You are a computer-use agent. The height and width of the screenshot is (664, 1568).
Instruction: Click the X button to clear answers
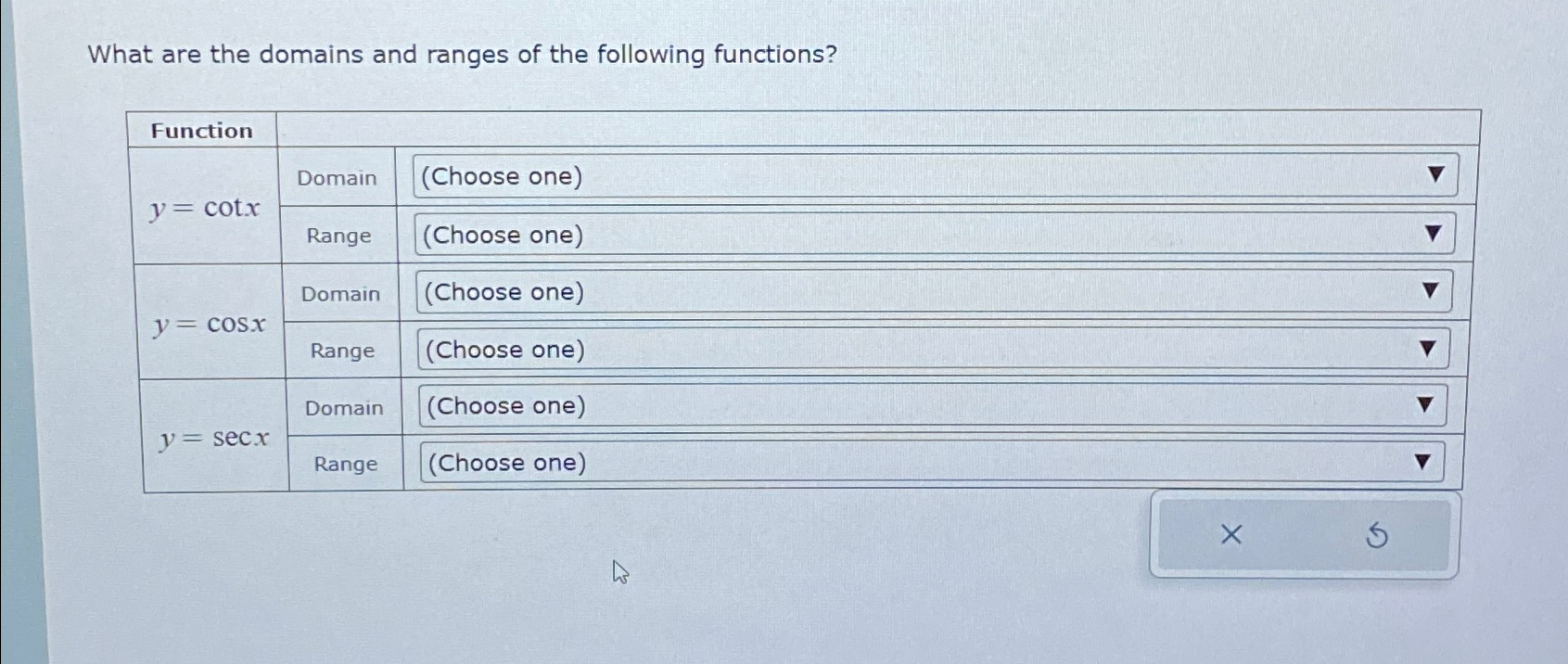click(x=1230, y=534)
